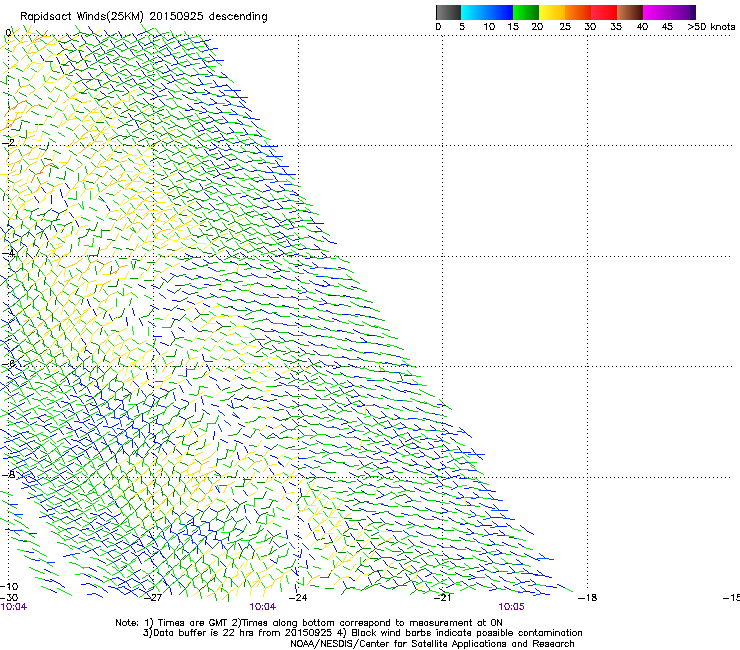740x650 pixels.
Task: Click the '25' legend label
Action: click(565, 27)
